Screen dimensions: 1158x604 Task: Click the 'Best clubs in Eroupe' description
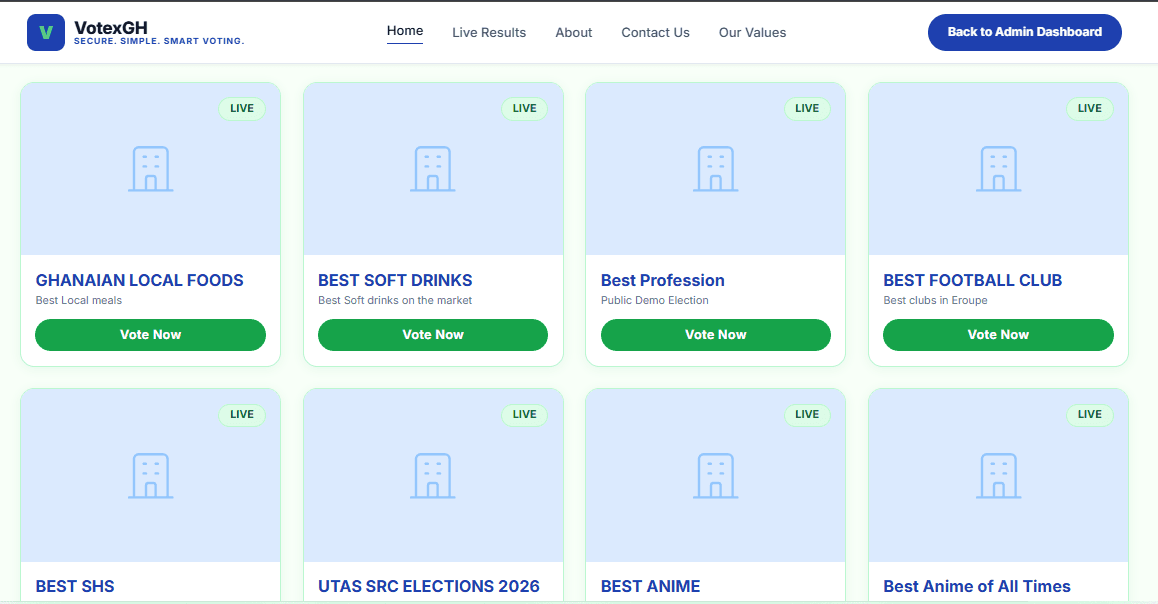pyautogui.click(x=935, y=301)
